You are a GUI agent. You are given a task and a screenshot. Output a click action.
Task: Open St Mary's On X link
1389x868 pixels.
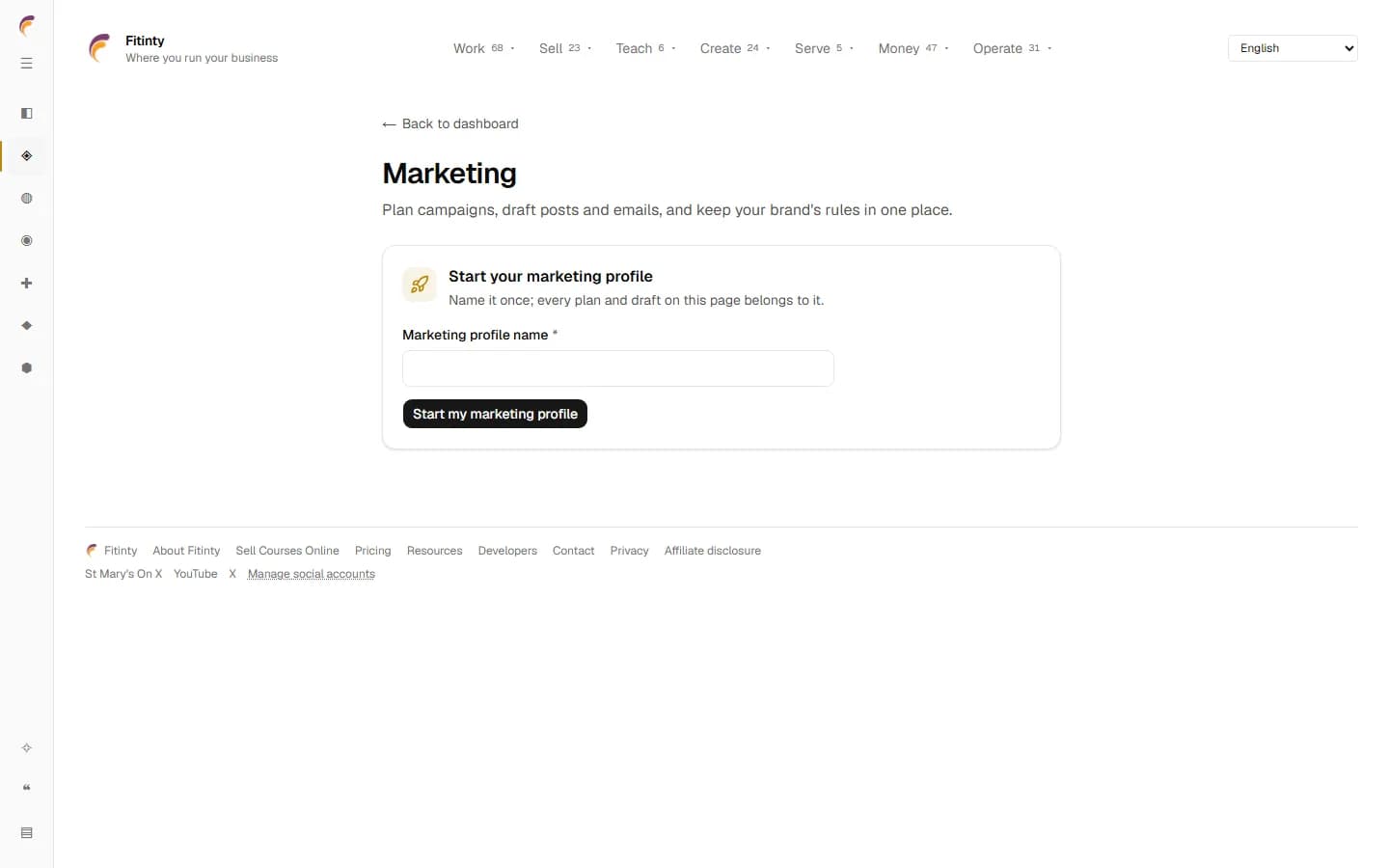tap(123, 574)
